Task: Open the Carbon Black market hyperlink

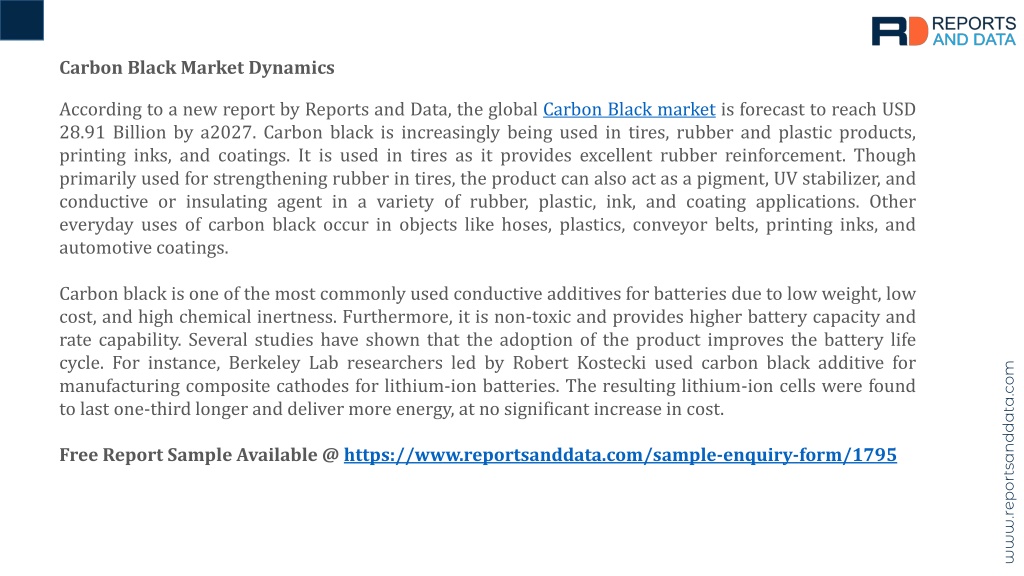Action: (629, 110)
